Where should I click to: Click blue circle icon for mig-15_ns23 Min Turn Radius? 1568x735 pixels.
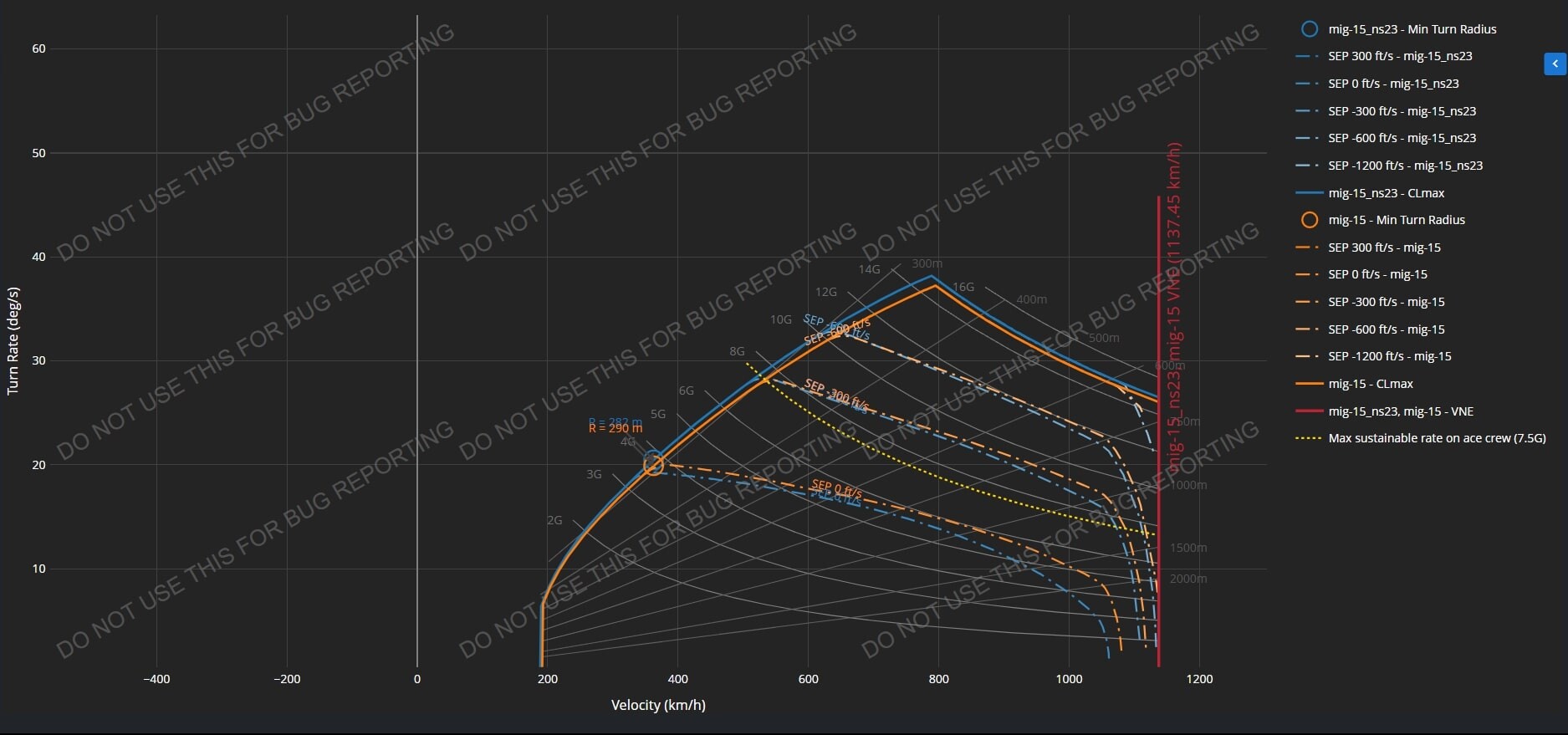click(1310, 29)
